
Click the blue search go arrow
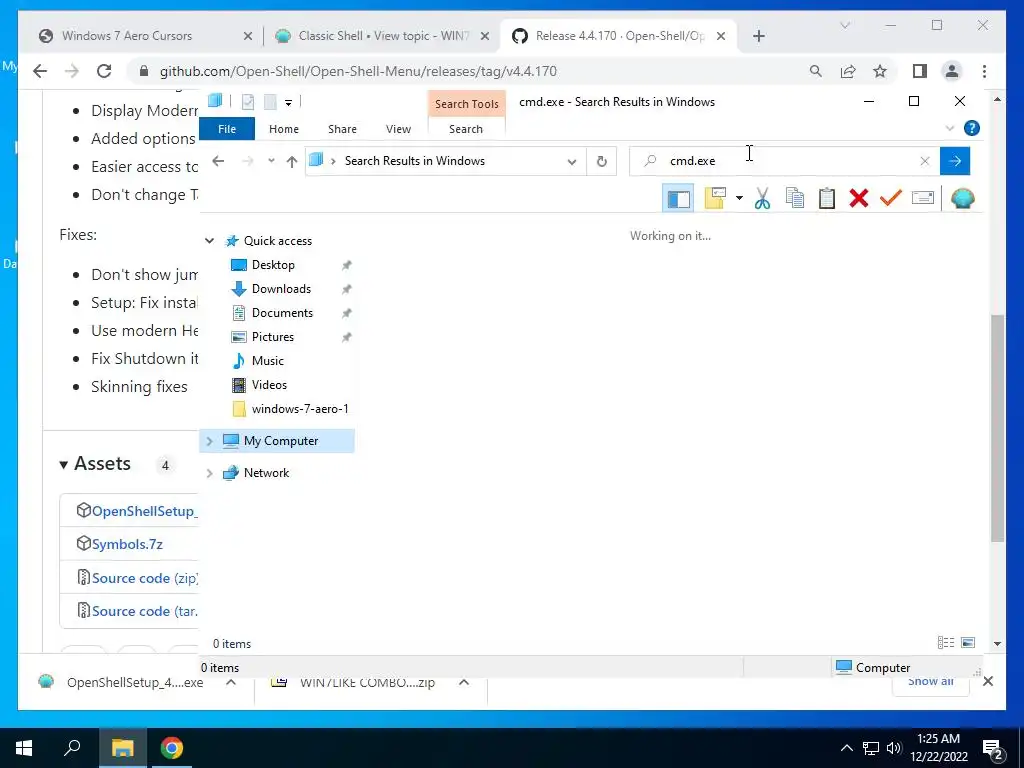[x=955, y=161]
